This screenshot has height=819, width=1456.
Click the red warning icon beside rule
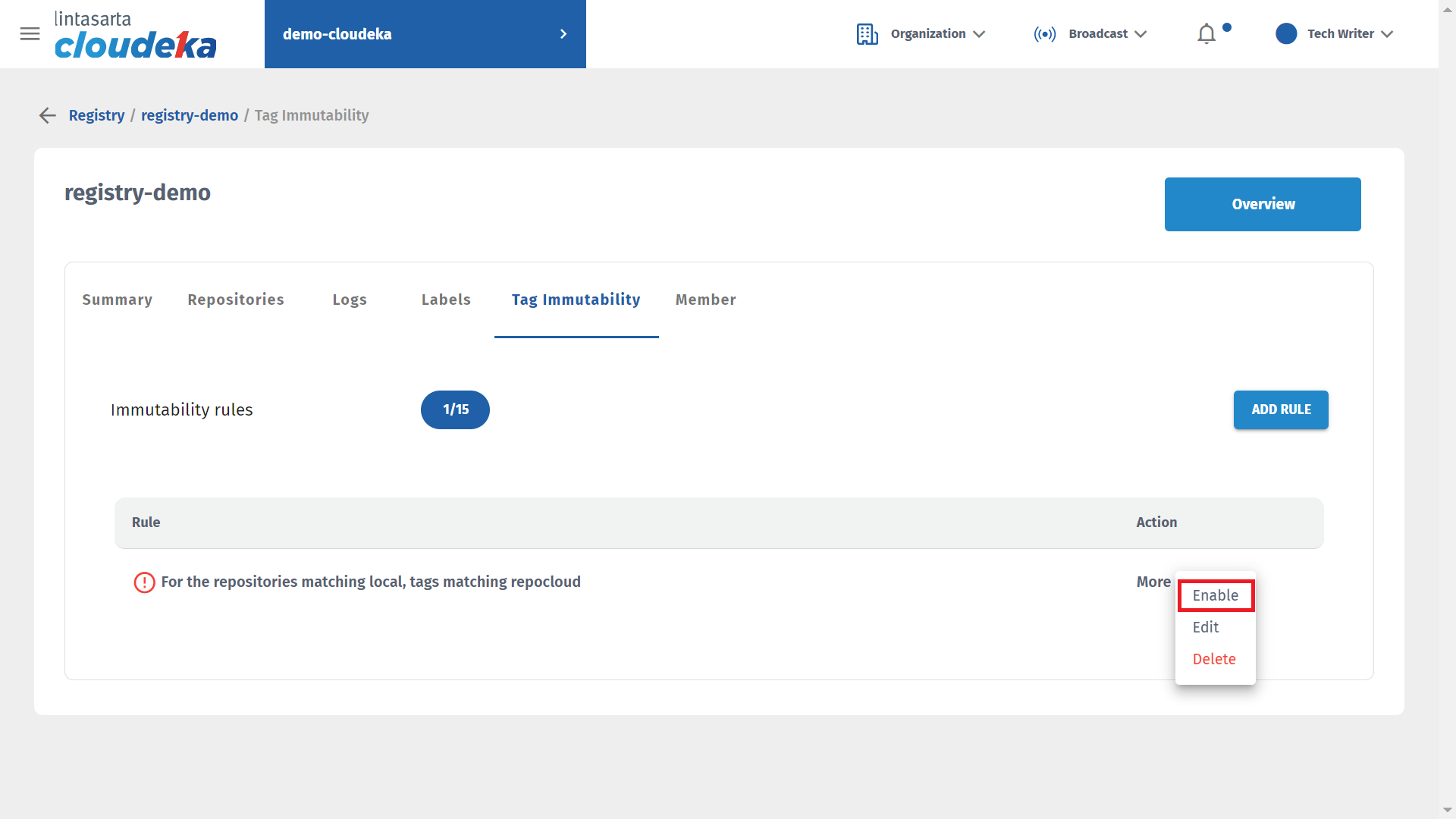coord(144,582)
